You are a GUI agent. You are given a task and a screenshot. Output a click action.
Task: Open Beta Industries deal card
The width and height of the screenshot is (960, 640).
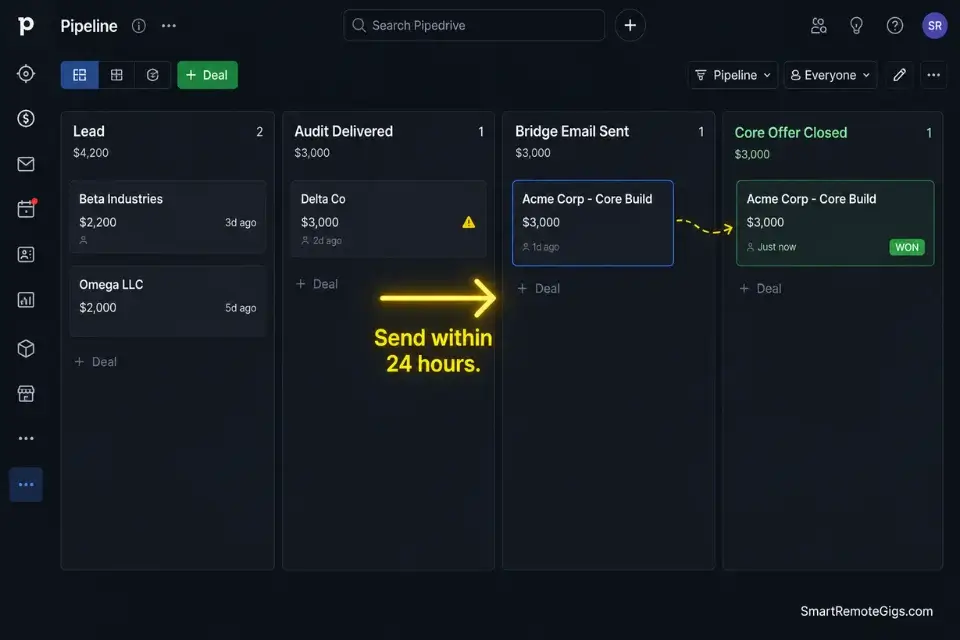tap(168, 217)
